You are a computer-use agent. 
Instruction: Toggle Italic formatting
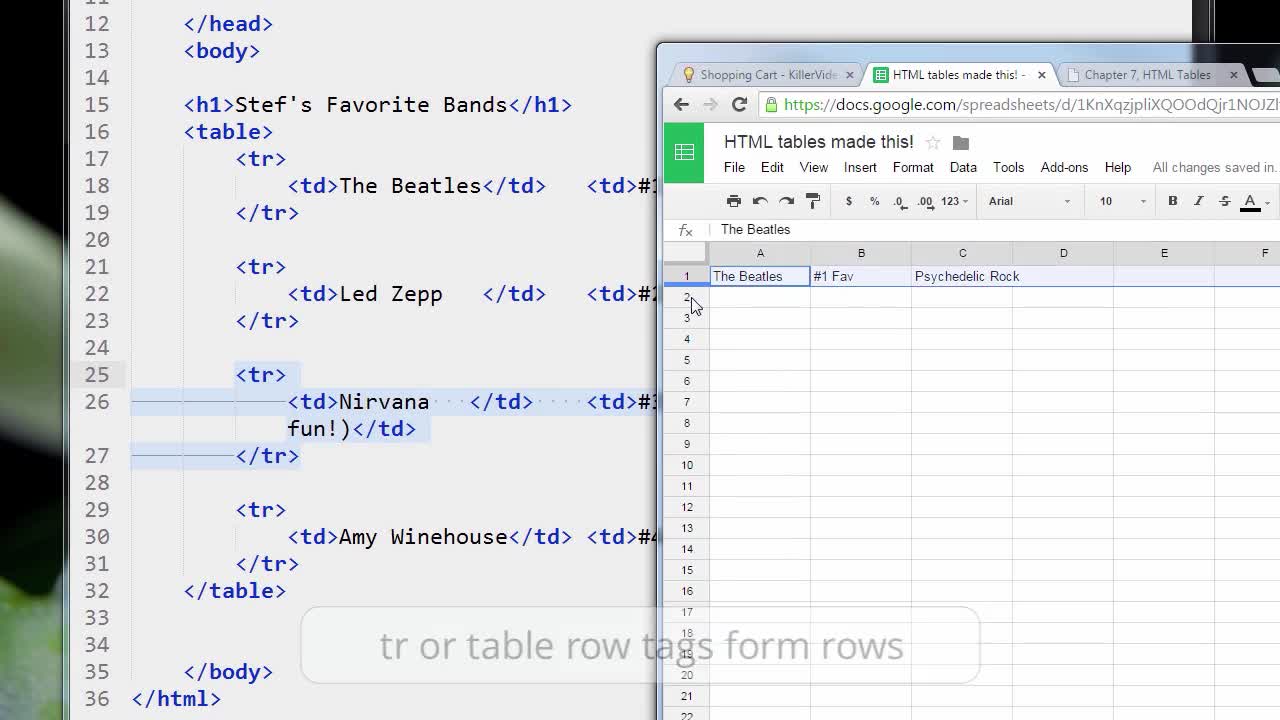click(x=1199, y=201)
